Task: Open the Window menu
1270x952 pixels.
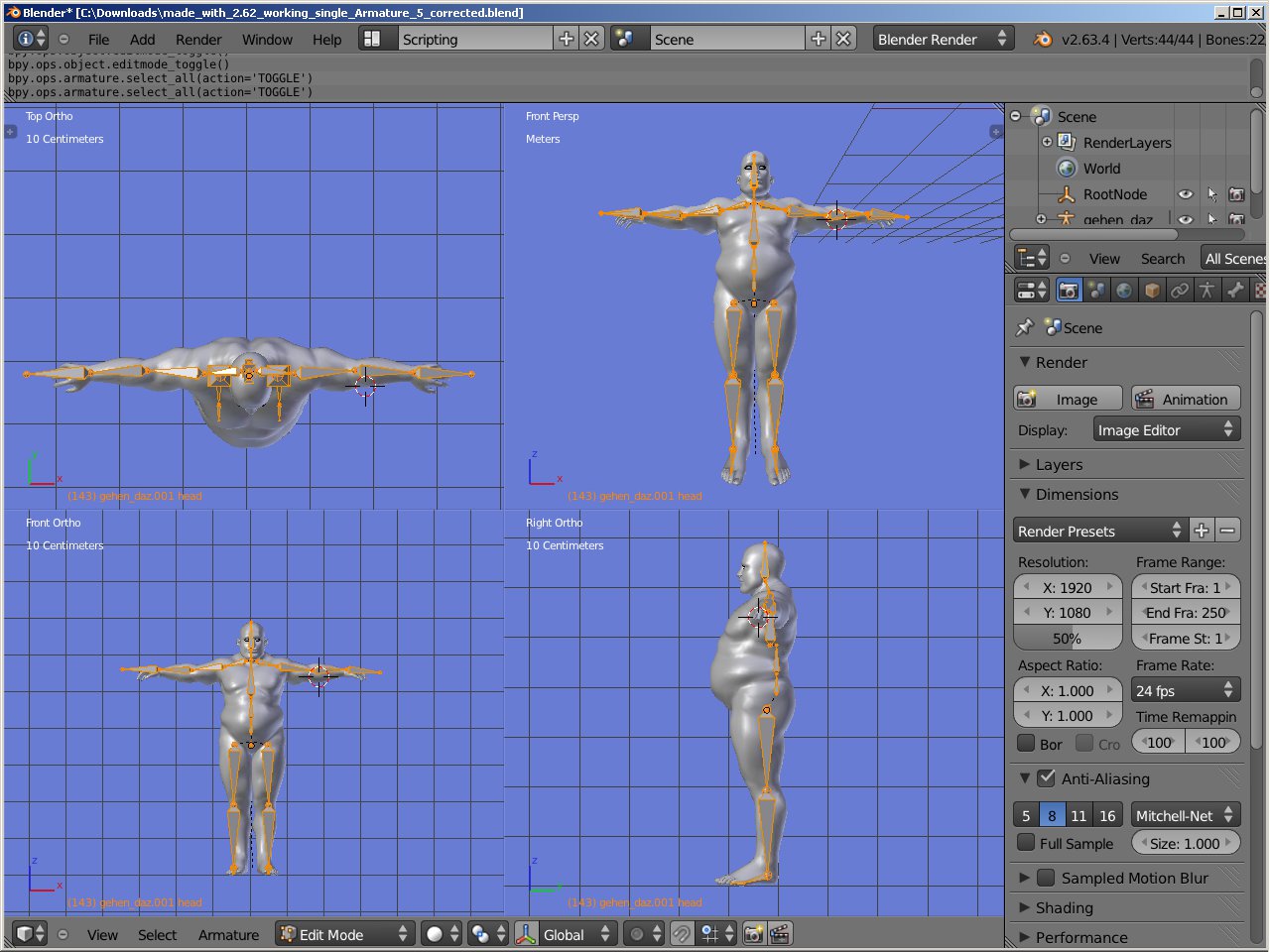Action: click(267, 40)
